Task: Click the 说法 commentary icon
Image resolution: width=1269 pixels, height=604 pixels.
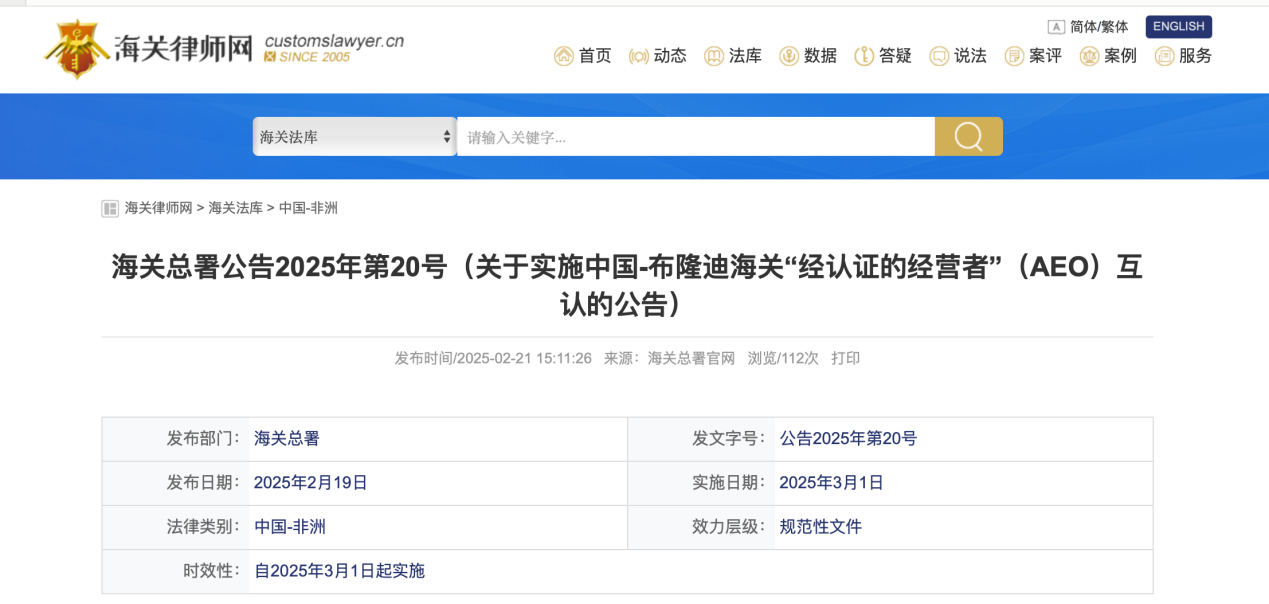Action: (939, 56)
